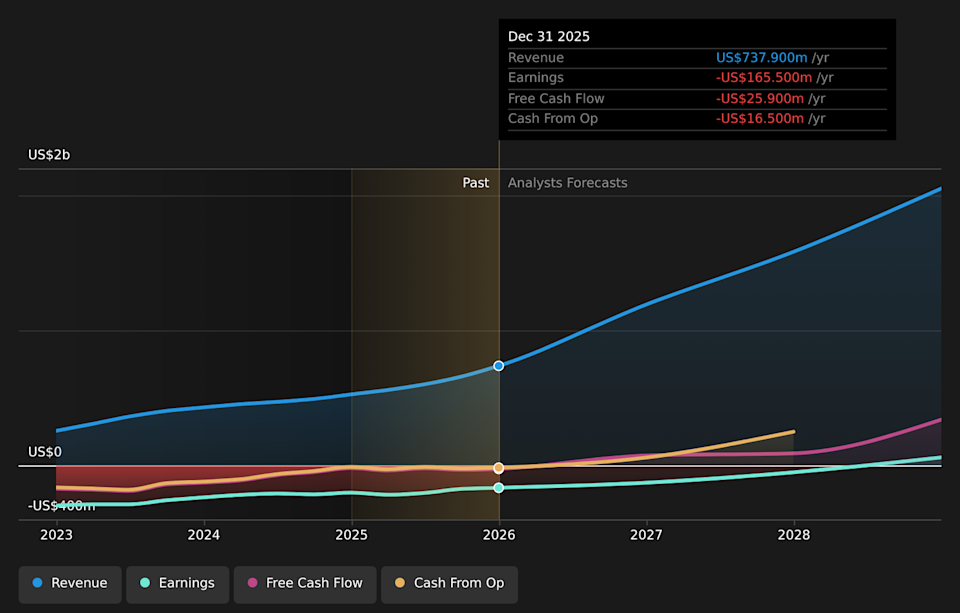Switch to the Analysts Forecasts section
This screenshot has height=613, width=960.
(x=567, y=182)
